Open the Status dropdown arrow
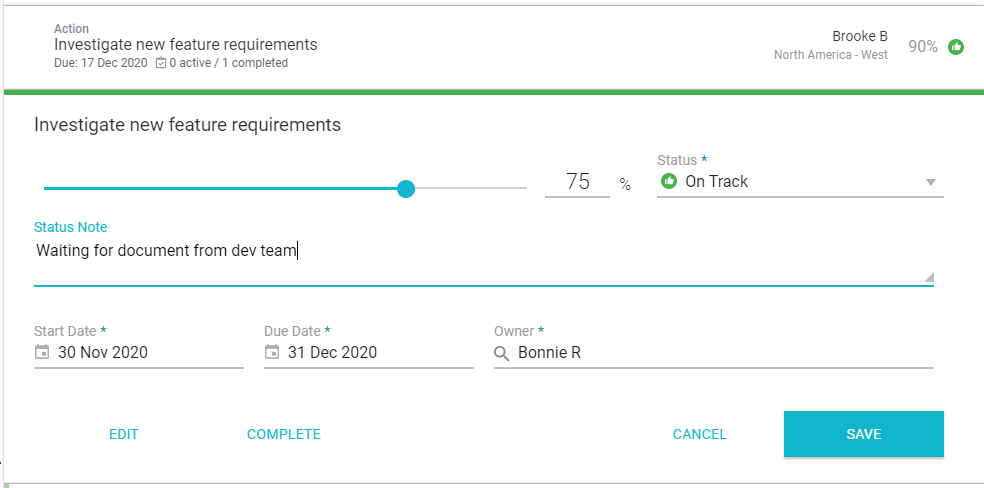This screenshot has height=488, width=984. click(930, 182)
